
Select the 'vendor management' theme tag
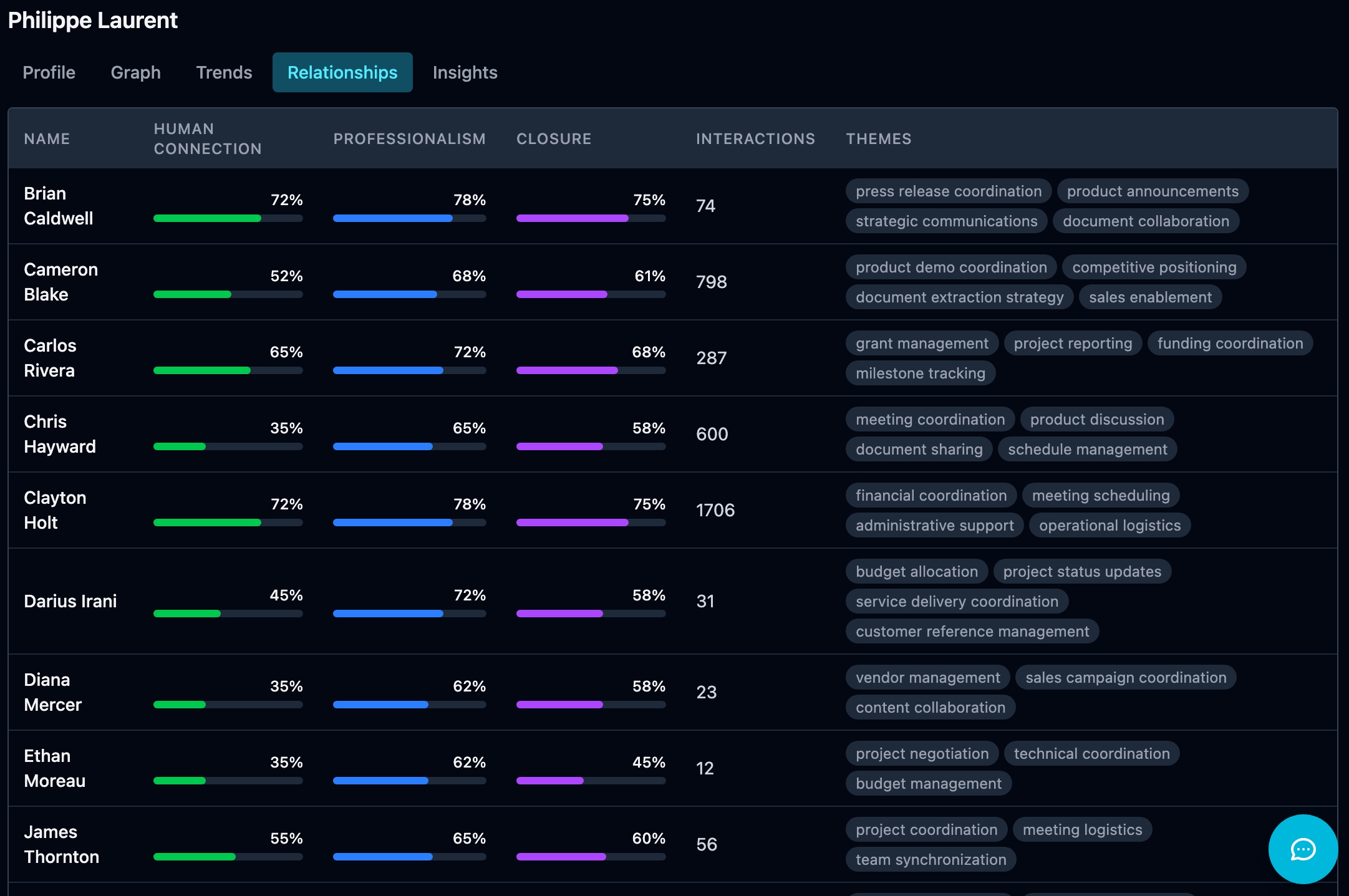[927, 677]
